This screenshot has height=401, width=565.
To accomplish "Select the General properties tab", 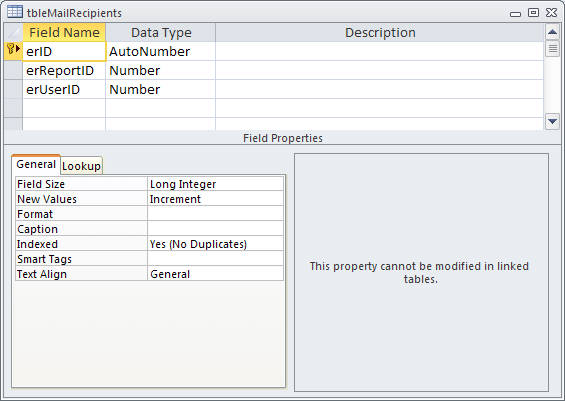I will pyautogui.click(x=36, y=164).
